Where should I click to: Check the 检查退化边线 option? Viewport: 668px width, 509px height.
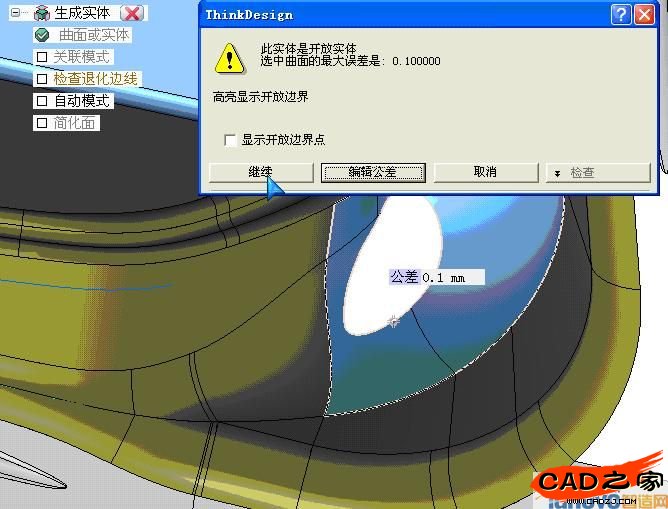pyautogui.click(x=41, y=79)
